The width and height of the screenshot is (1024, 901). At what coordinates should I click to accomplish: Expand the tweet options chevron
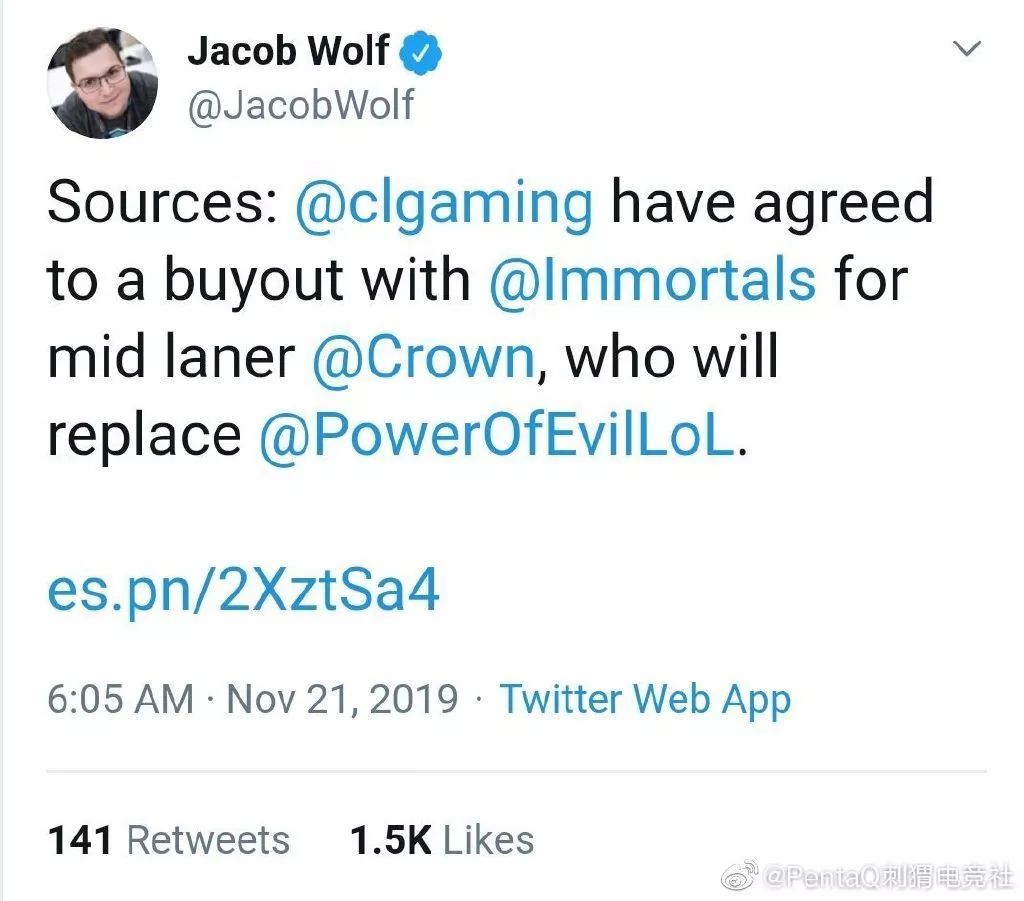pyautogui.click(x=967, y=48)
